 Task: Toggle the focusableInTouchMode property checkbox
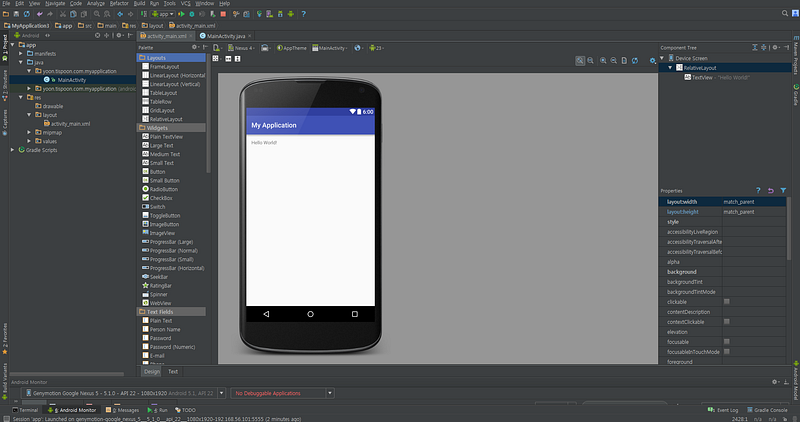[x=727, y=352]
